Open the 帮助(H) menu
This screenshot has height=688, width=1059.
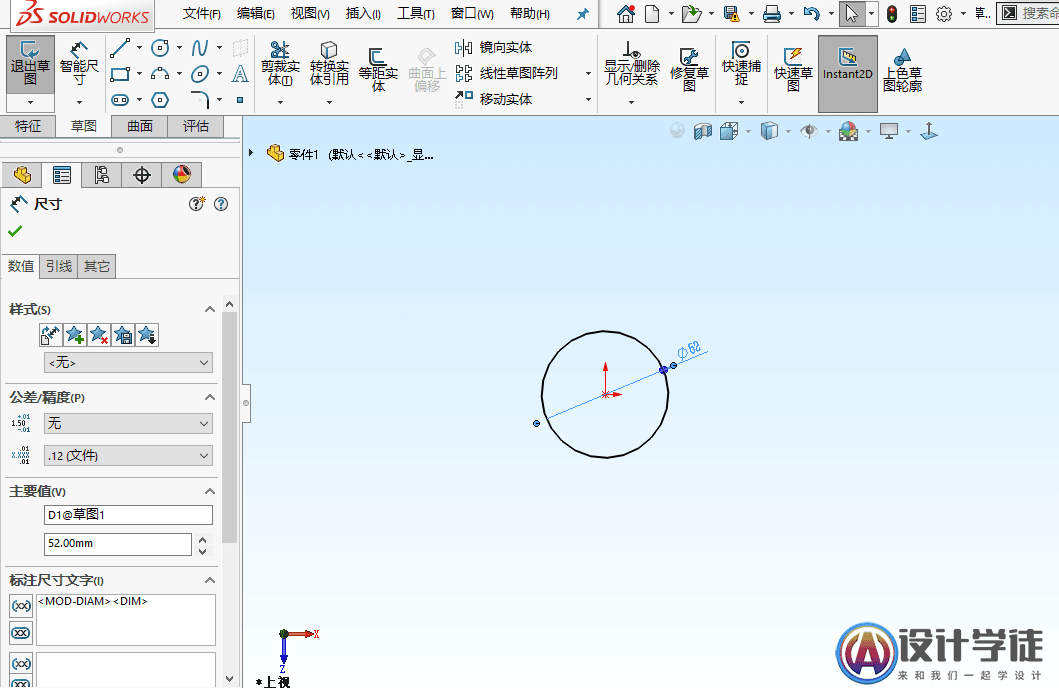(530, 13)
